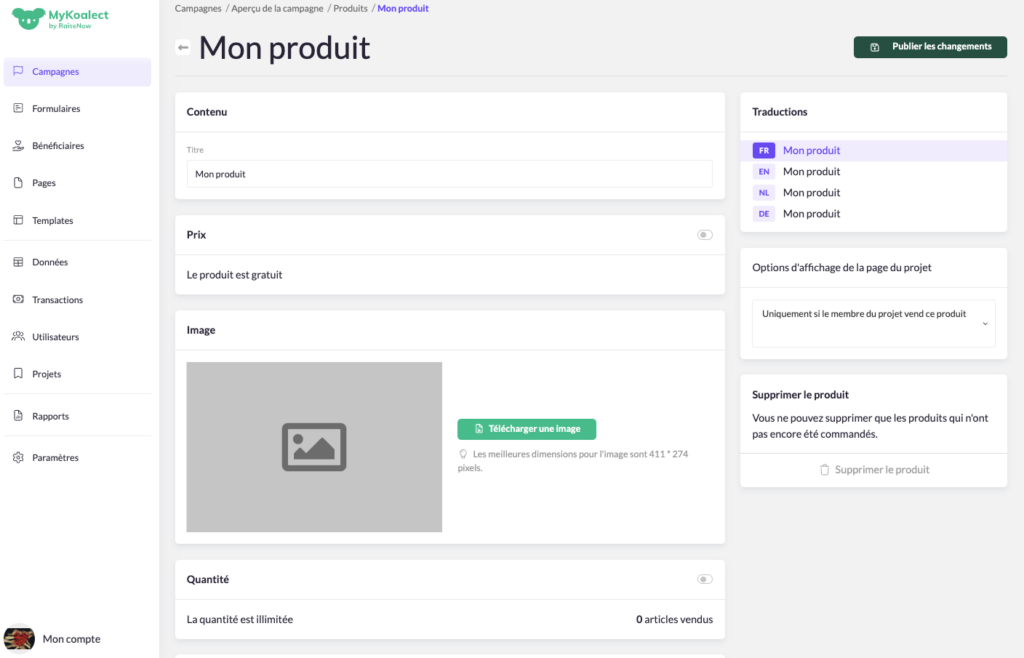Click the Paramètres gear icon
Image resolution: width=1024 pixels, height=658 pixels.
pyautogui.click(x=18, y=457)
